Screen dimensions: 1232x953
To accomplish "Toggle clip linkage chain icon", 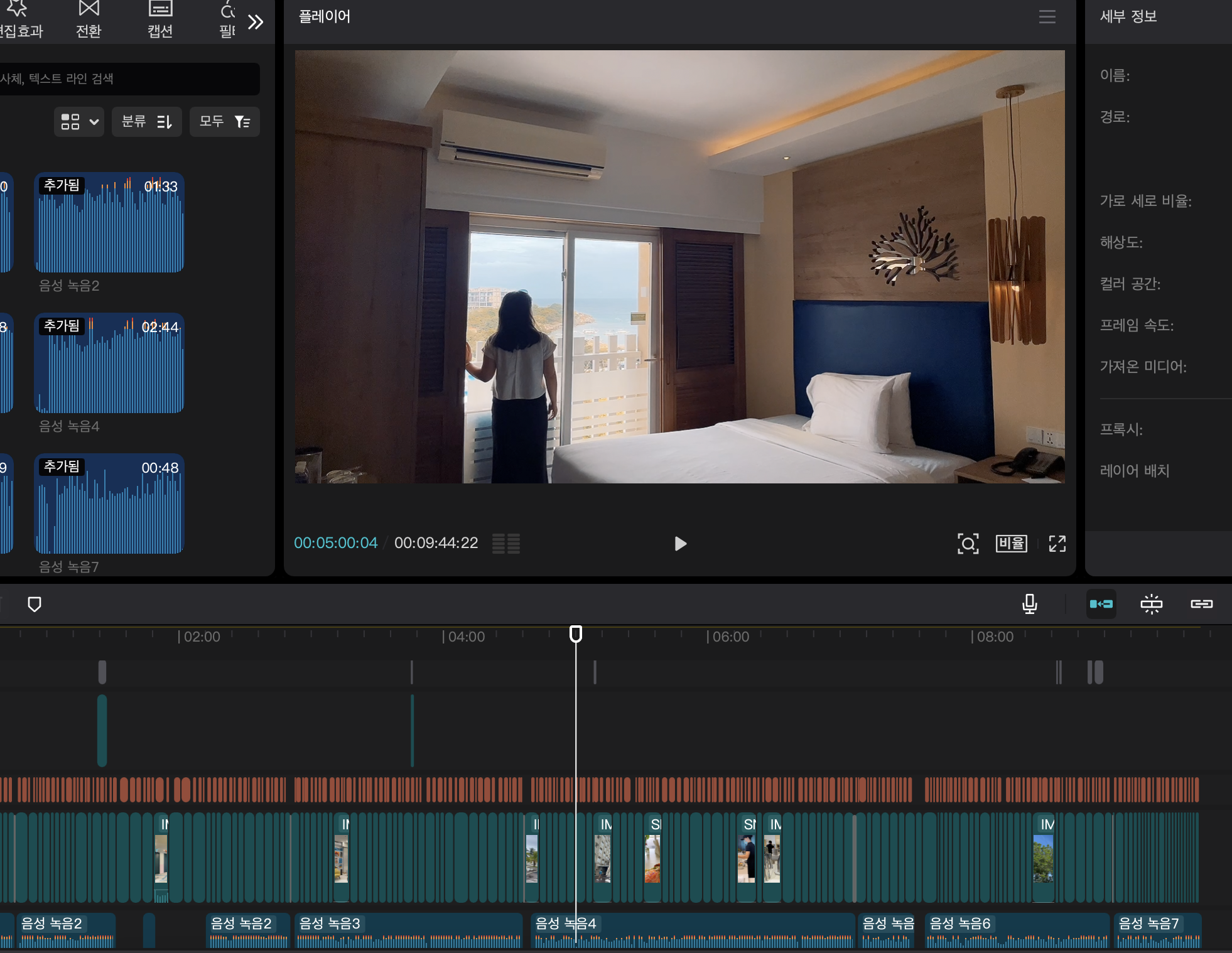I will coord(1201,604).
